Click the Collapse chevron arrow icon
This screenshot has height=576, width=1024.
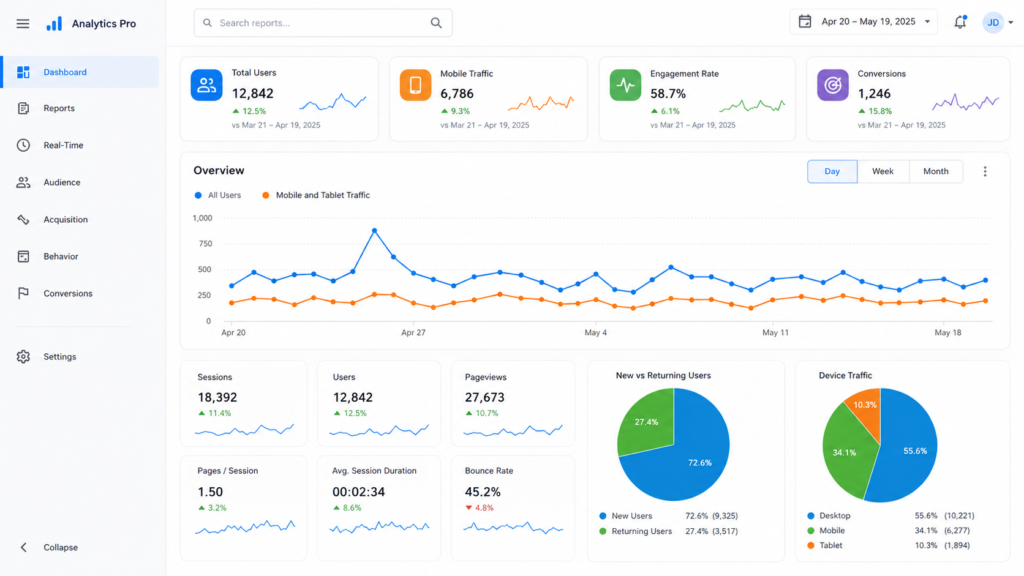point(24,547)
